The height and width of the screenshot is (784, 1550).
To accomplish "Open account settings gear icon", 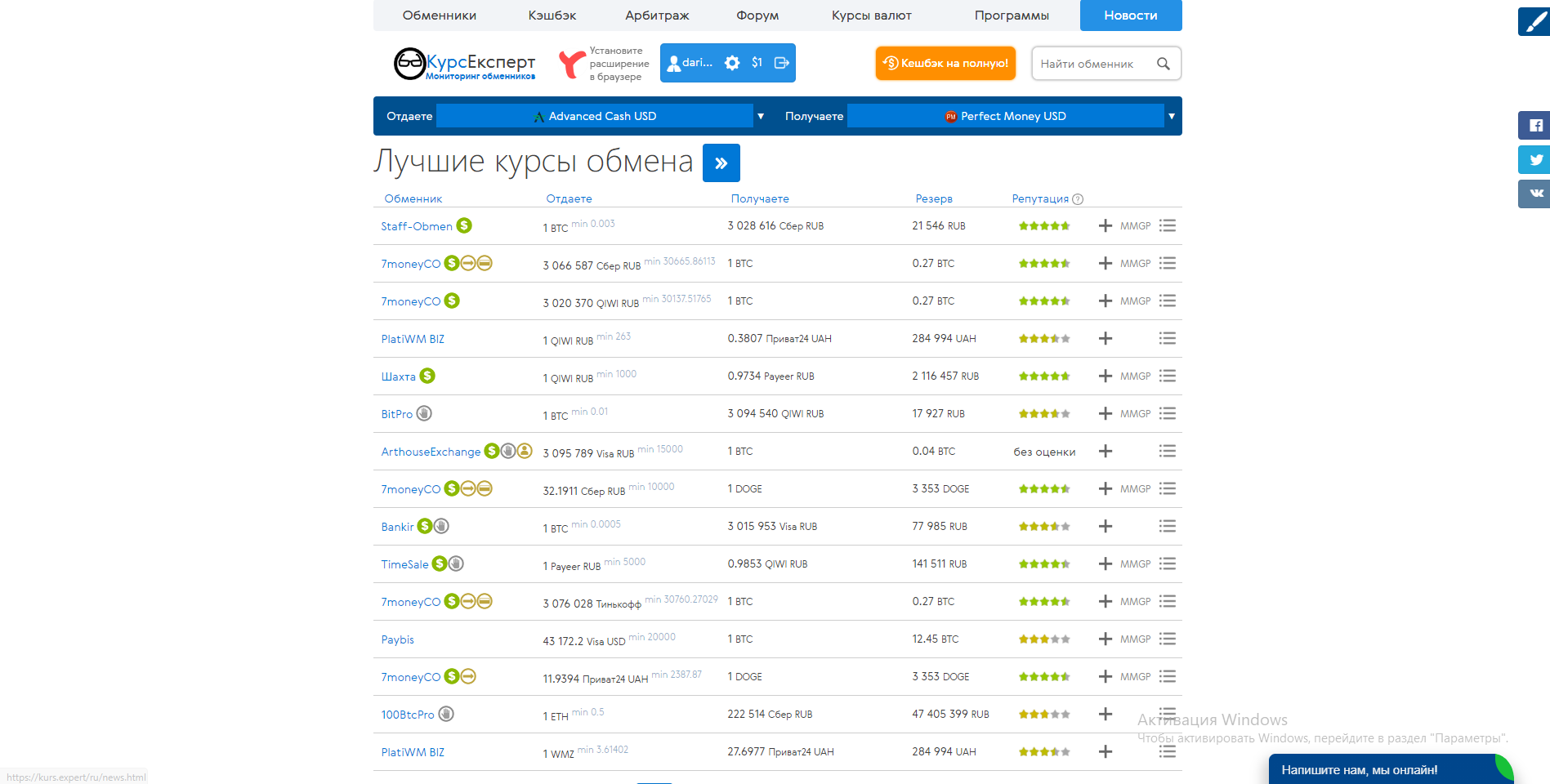I will click(x=732, y=63).
